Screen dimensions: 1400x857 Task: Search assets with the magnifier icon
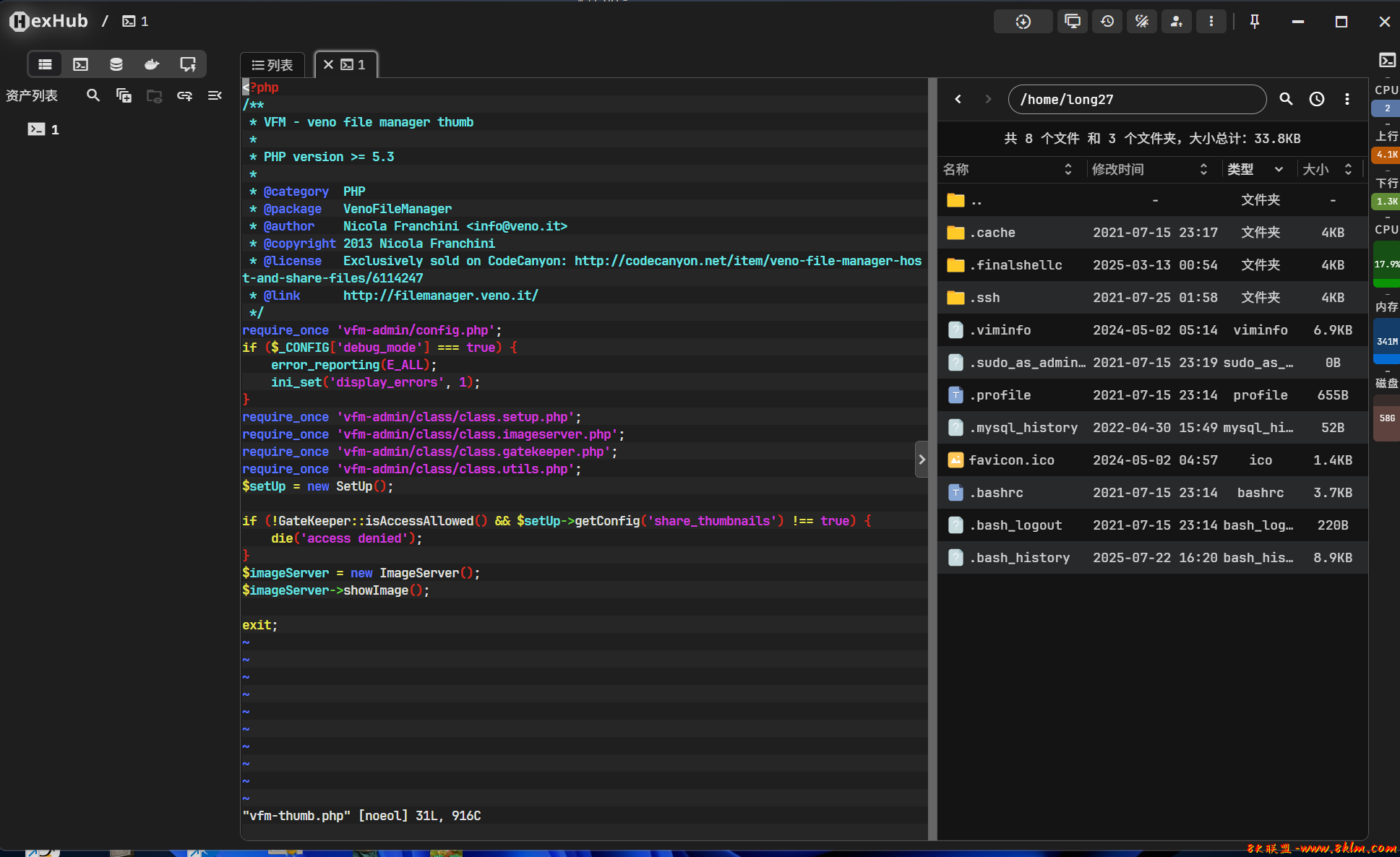[x=93, y=95]
